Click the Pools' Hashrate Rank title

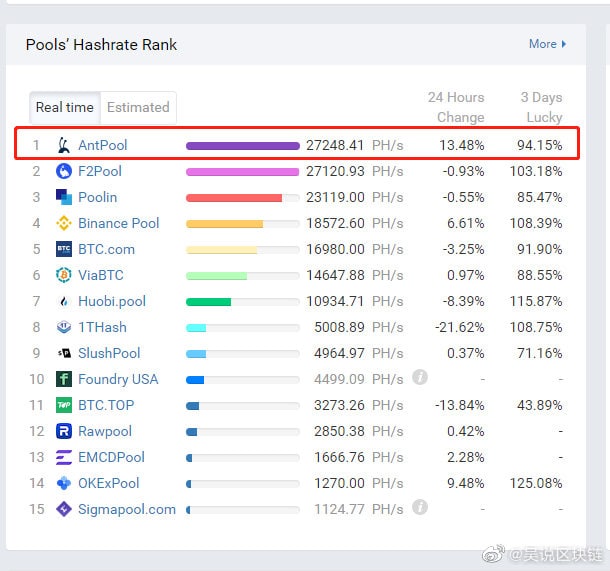point(102,45)
